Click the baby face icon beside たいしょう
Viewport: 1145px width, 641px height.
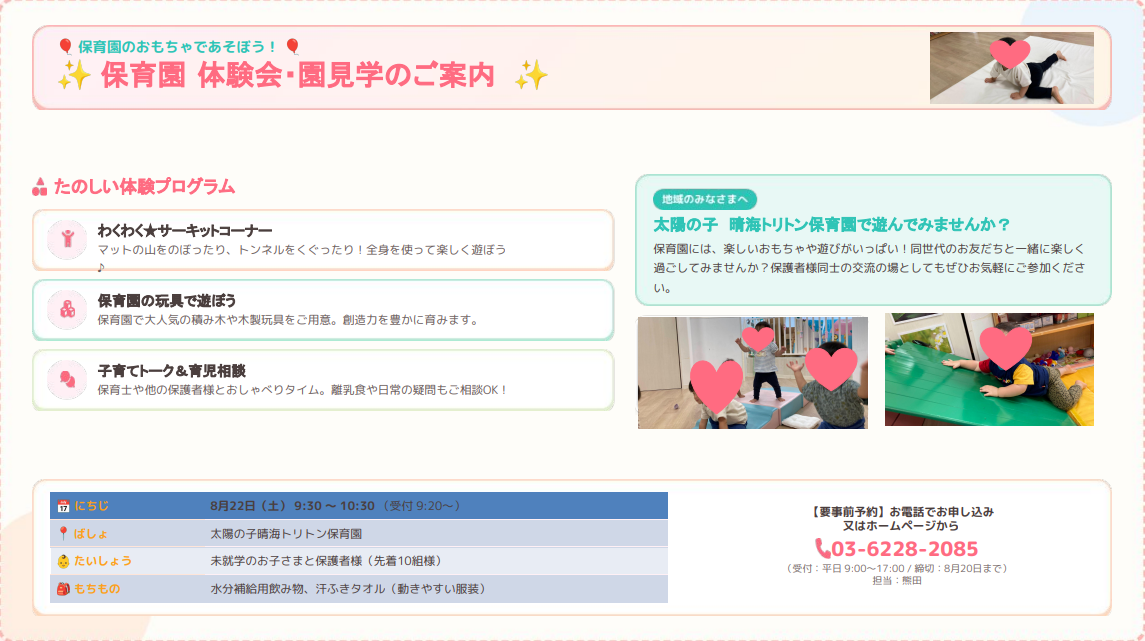pos(64,561)
